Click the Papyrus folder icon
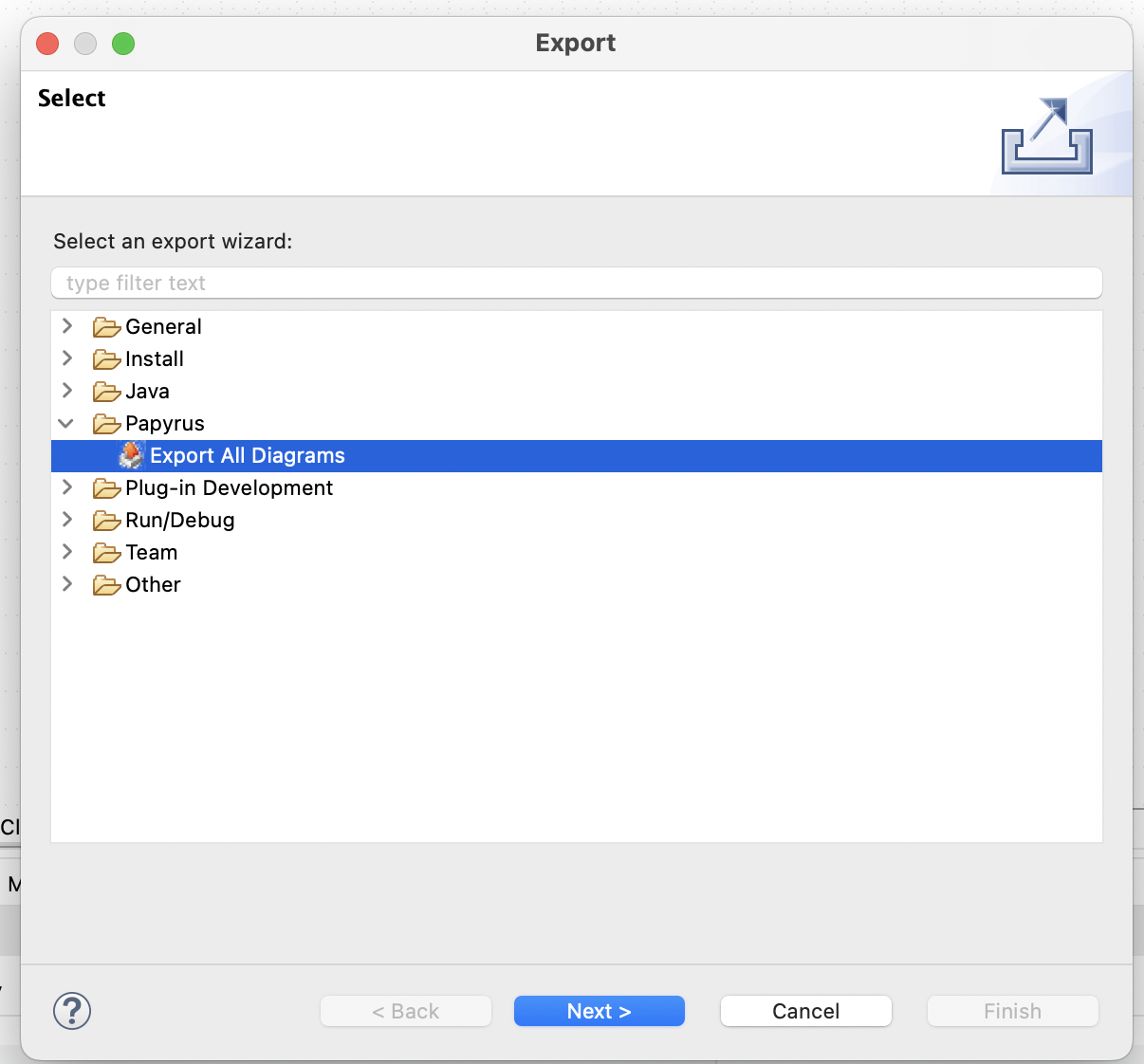The height and width of the screenshot is (1064, 1144). 106,424
